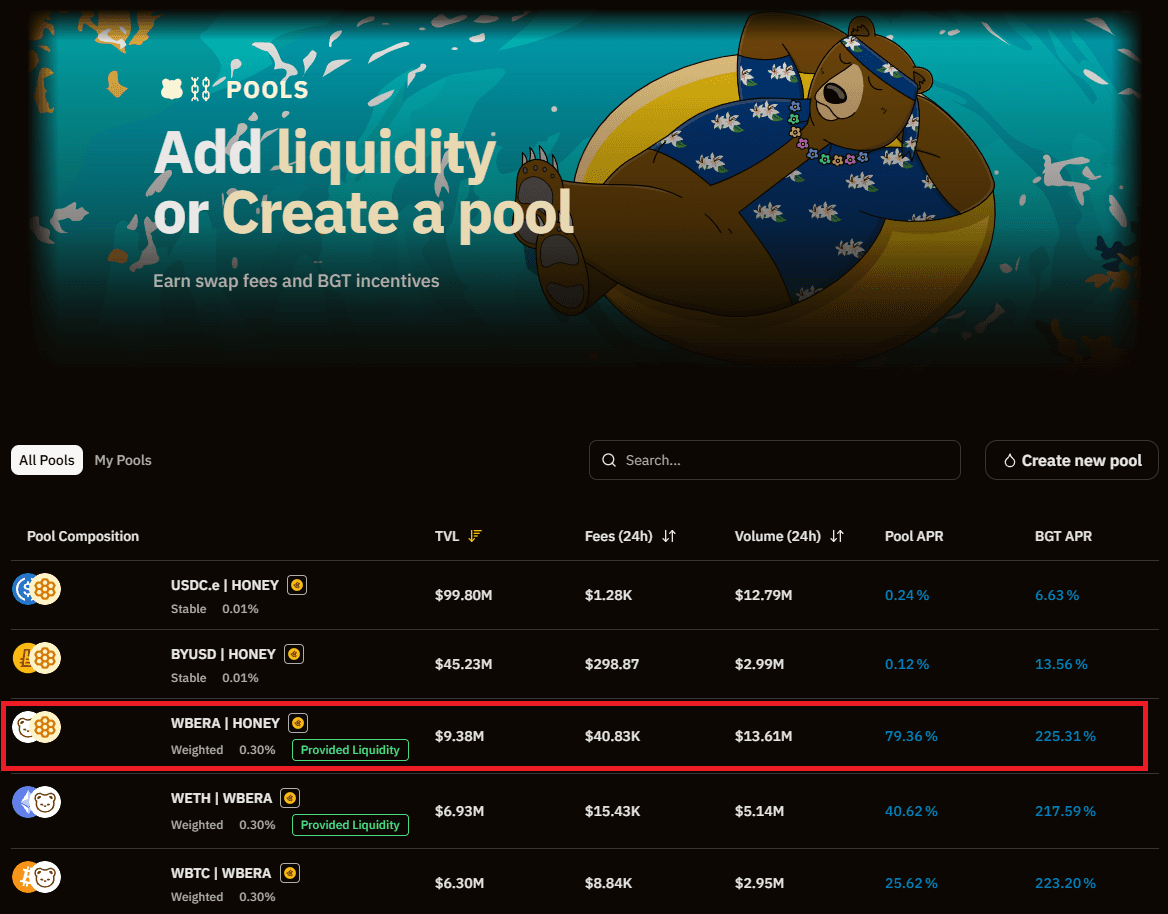Click the Provided Liquidity badge on WETH | WBERA
Image resolution: width=1168 pixels, height=914 pixels.
(x=350, y=825)
